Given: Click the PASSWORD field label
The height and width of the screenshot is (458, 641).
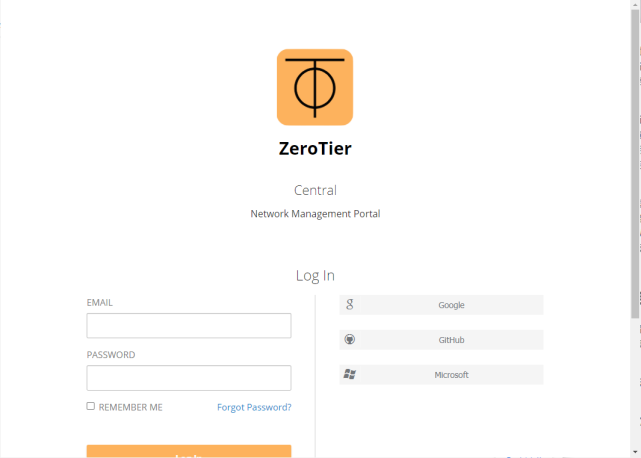Looking at the screenshot, I should pos(111,355).
